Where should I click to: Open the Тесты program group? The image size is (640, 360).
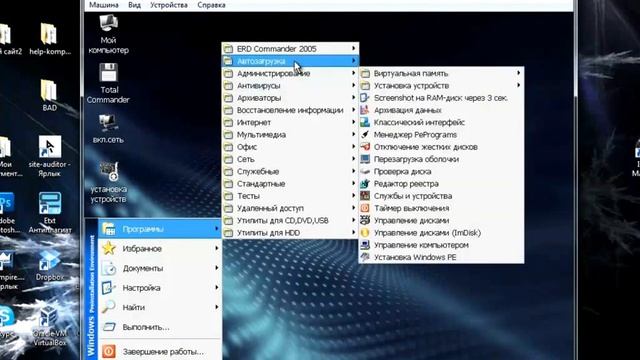[x=290, y=196]
